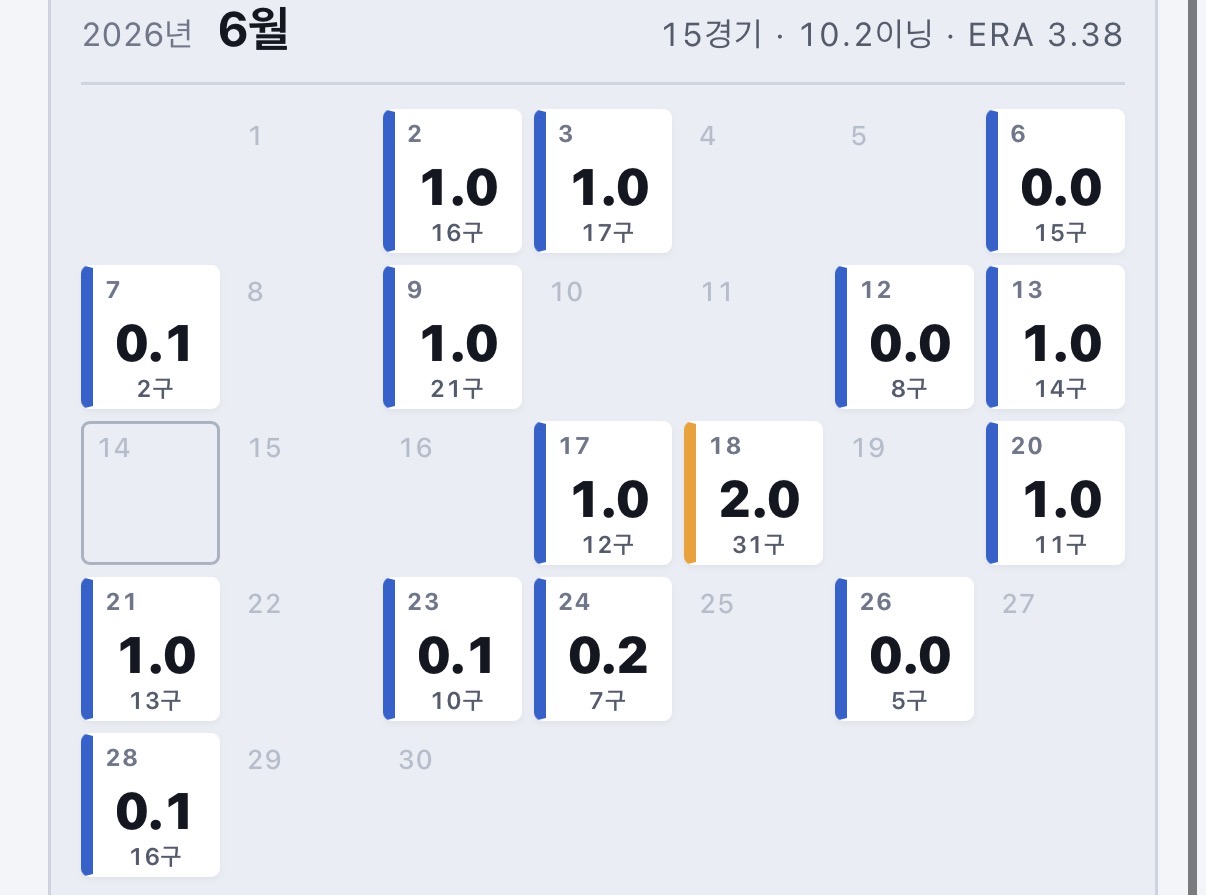Select the June 3 card with 17구
Screen dimensions: 1206x895
pyautogui.click(x=603, y=181)
